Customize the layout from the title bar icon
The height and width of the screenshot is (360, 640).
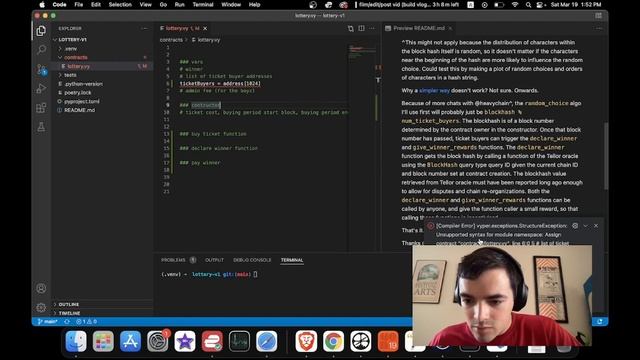(598, 16)
